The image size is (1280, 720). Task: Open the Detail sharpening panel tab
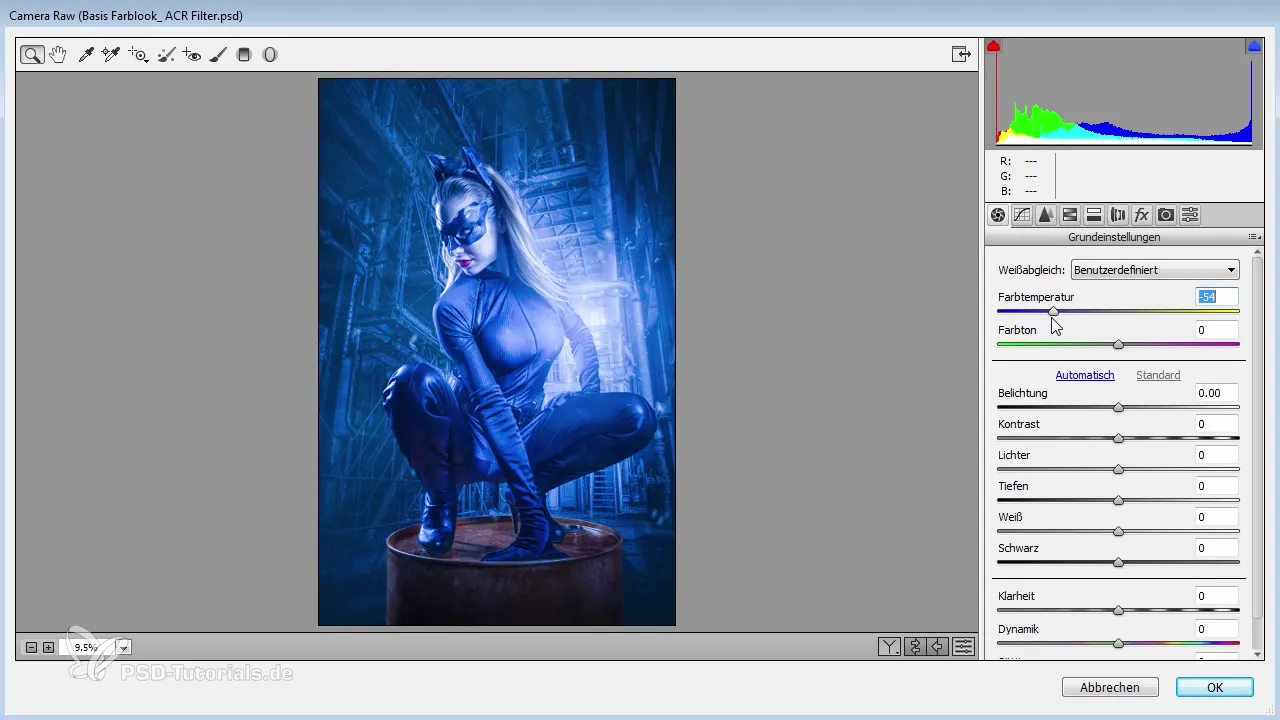tap(1045, 215)
